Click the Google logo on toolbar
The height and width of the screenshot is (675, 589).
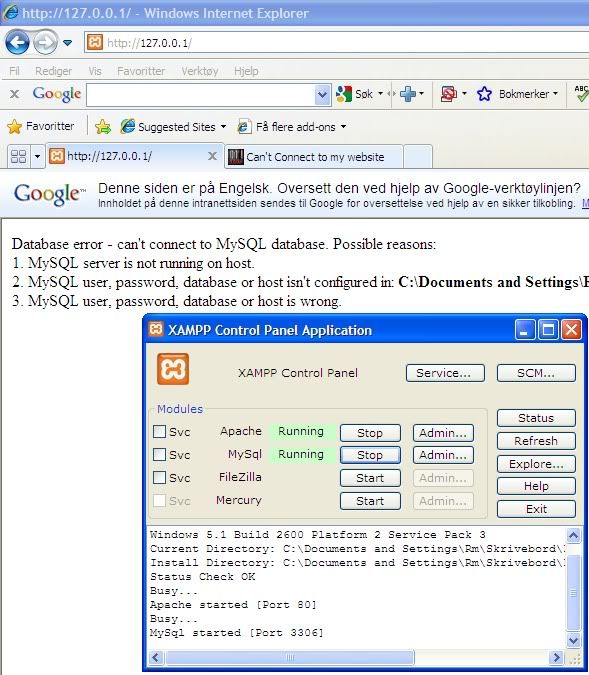(x=56, y=94)
